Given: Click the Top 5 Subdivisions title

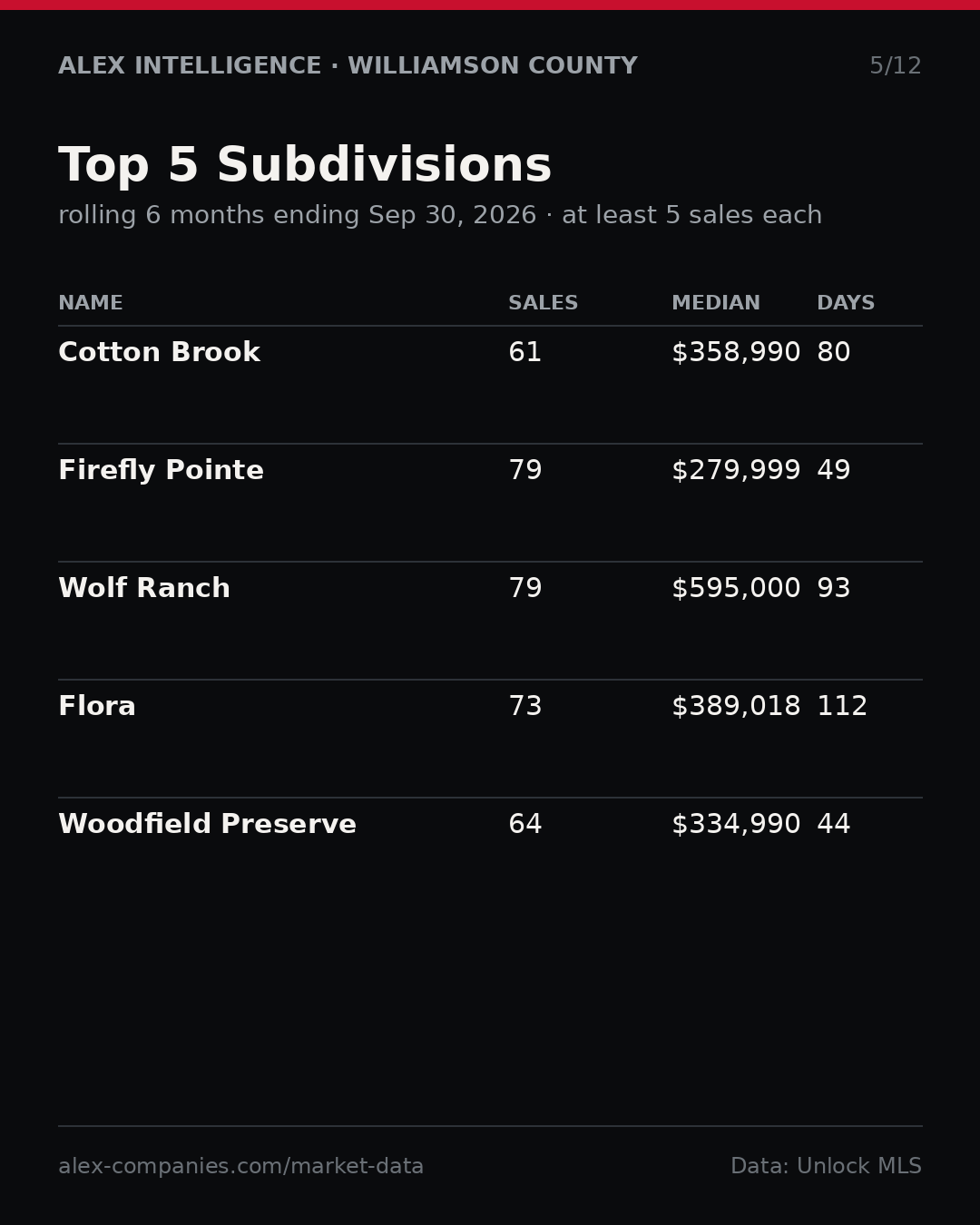Looking at the screenshot, I should (x=305, y=167).
